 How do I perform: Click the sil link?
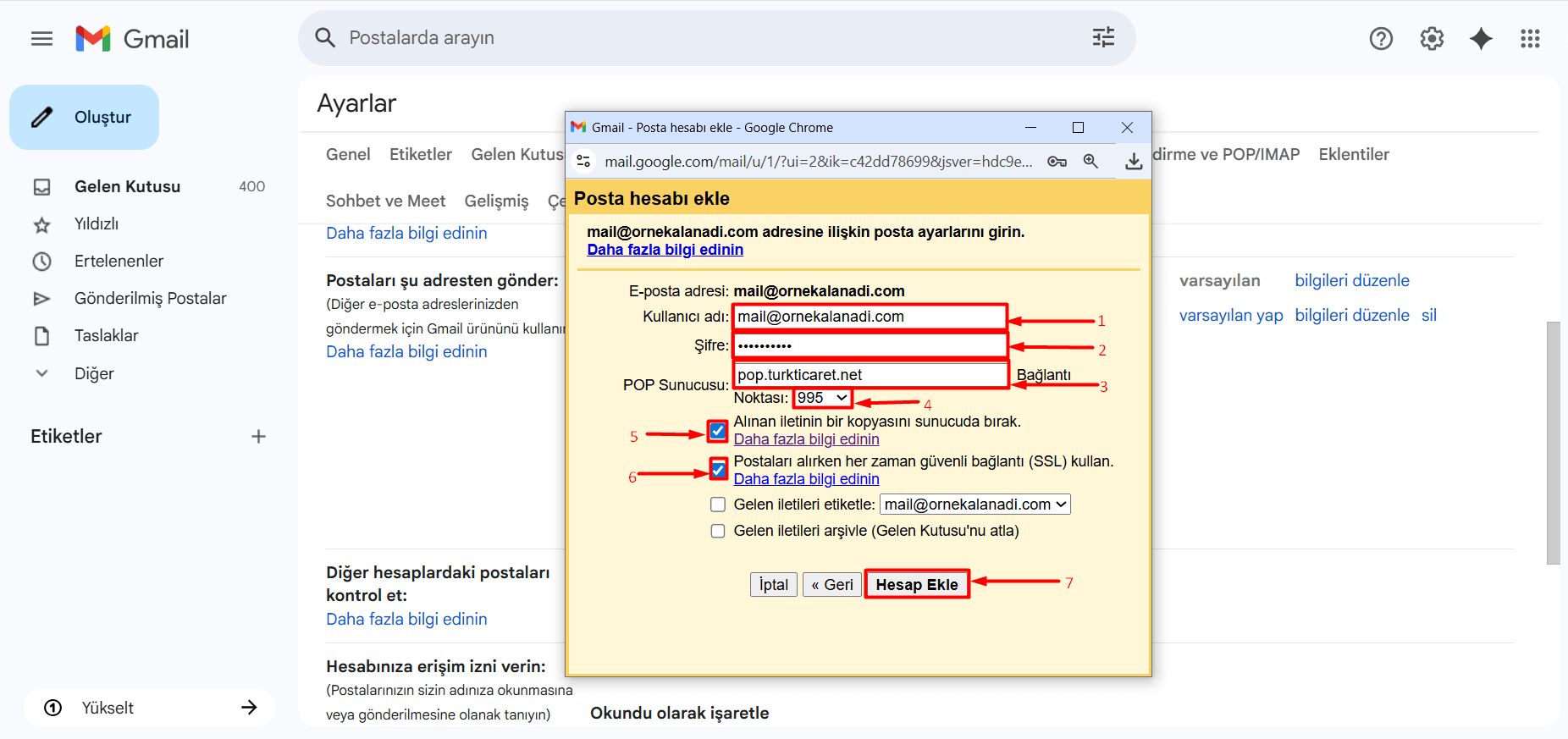(x=1429, y=316)
